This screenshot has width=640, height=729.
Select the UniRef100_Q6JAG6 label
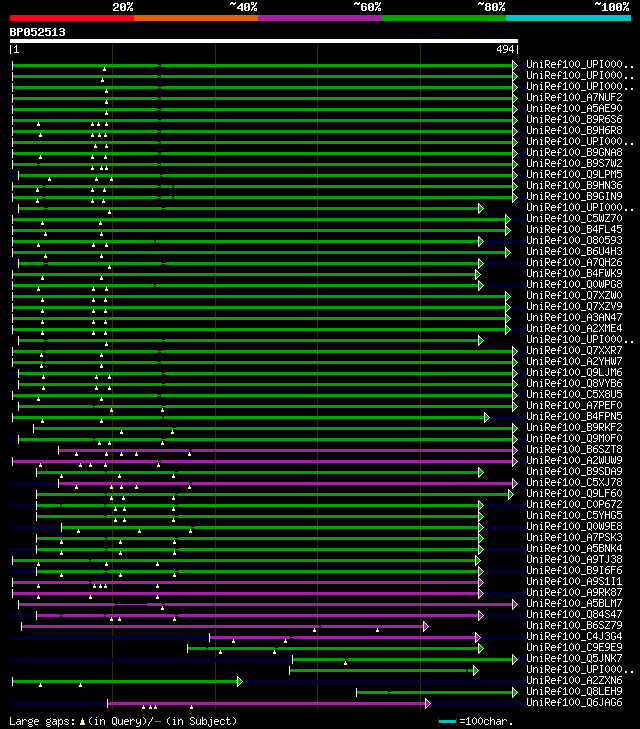[574, 702]
